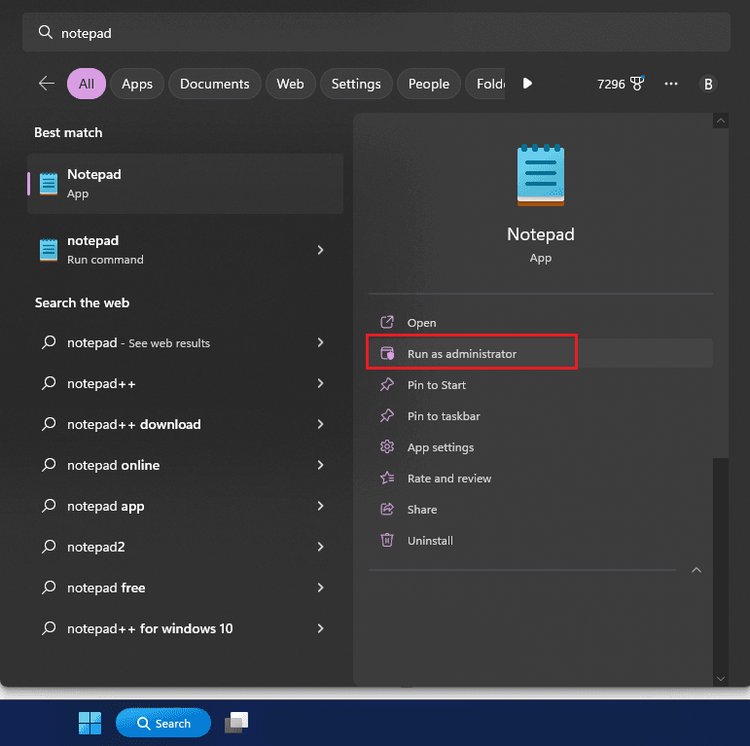This screenshot has width=750, height=746.
Task: Click the back arrow in search panel
Action: click(46, 84)
